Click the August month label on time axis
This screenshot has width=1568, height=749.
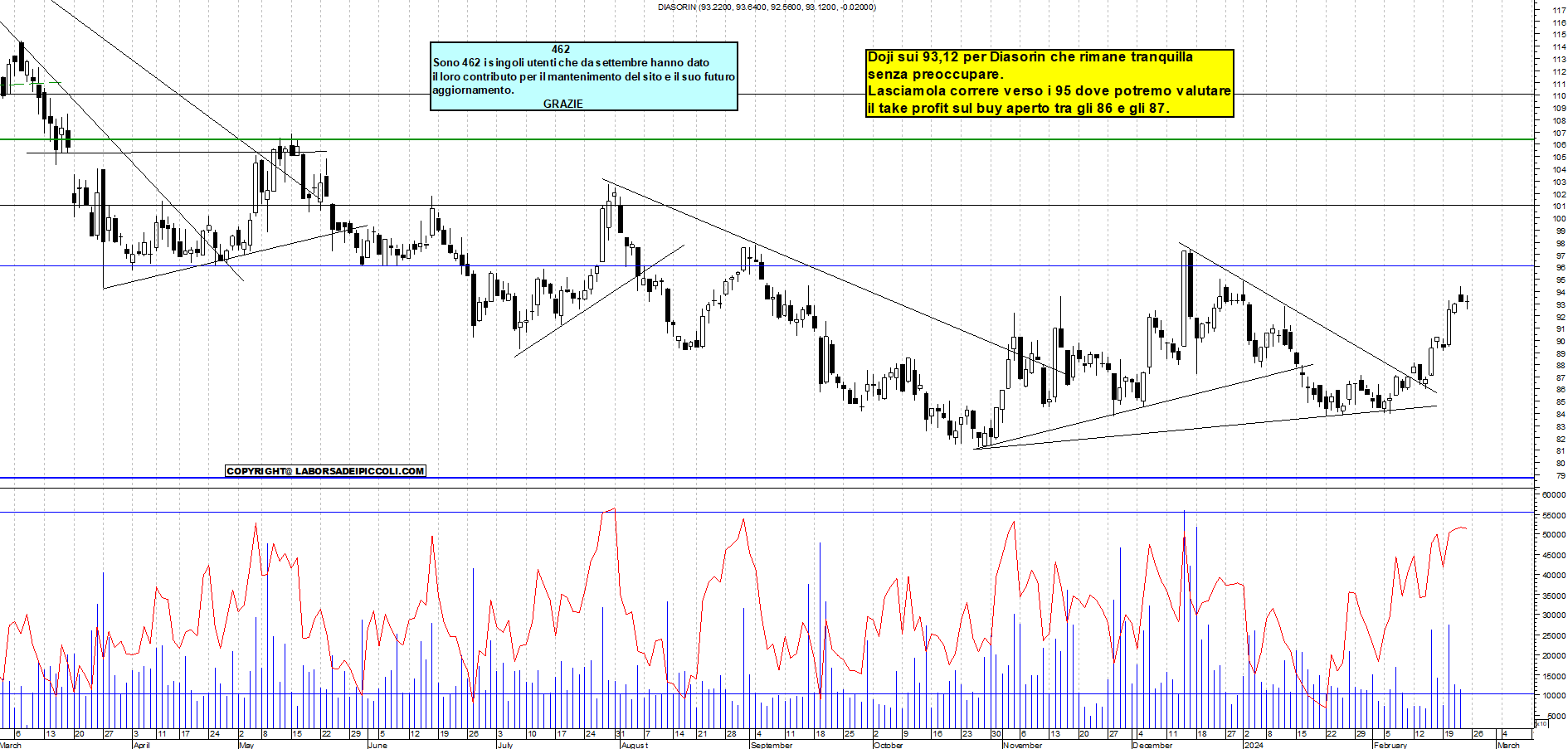[x=635, y=745]
